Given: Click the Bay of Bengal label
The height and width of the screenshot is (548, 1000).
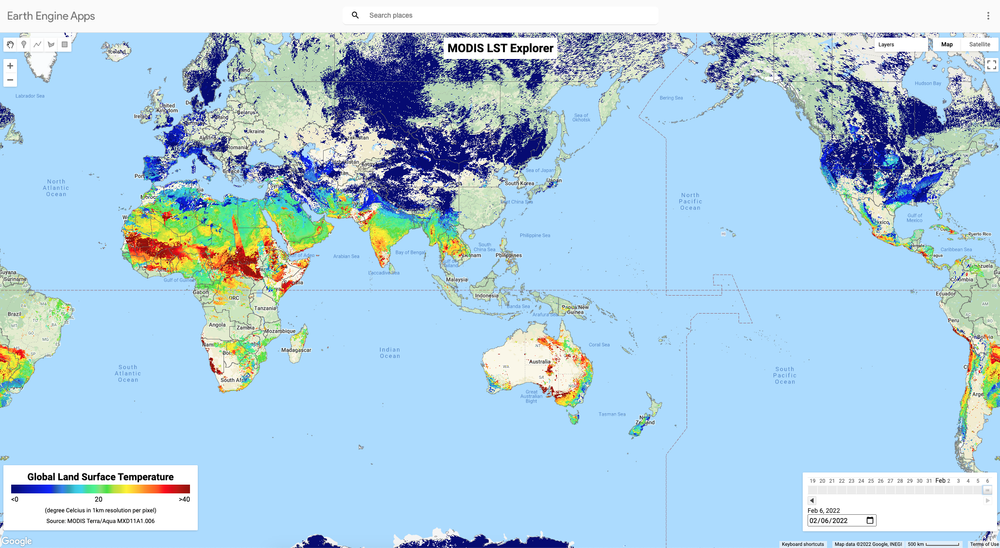Looking at the screenshot, I should click(x=410, y=253).
